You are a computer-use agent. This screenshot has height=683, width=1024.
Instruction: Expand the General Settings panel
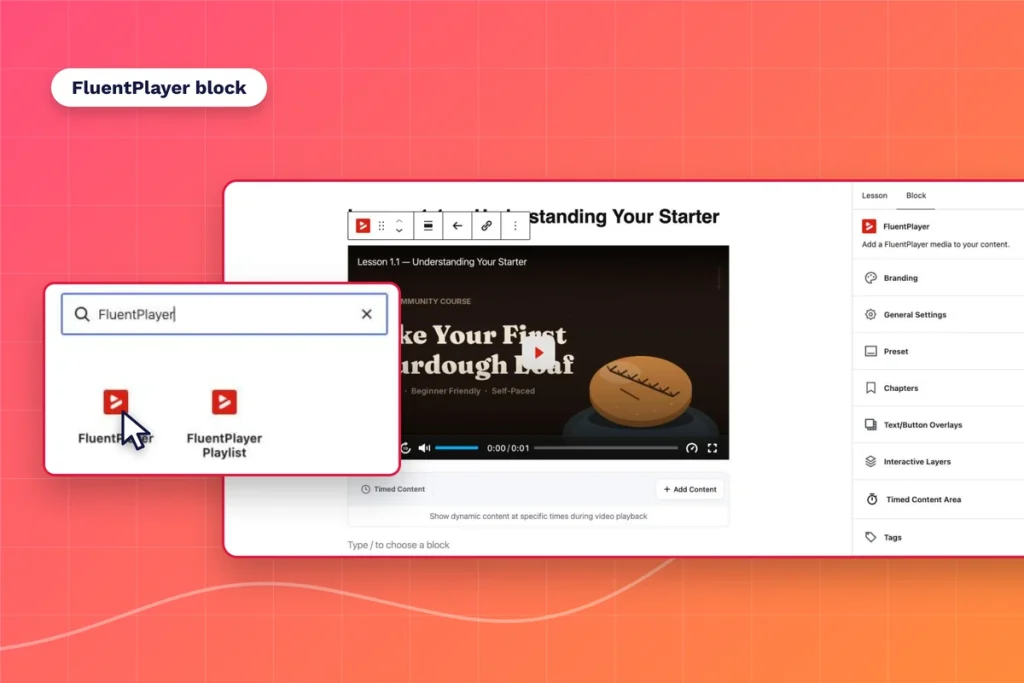[938, 315]
